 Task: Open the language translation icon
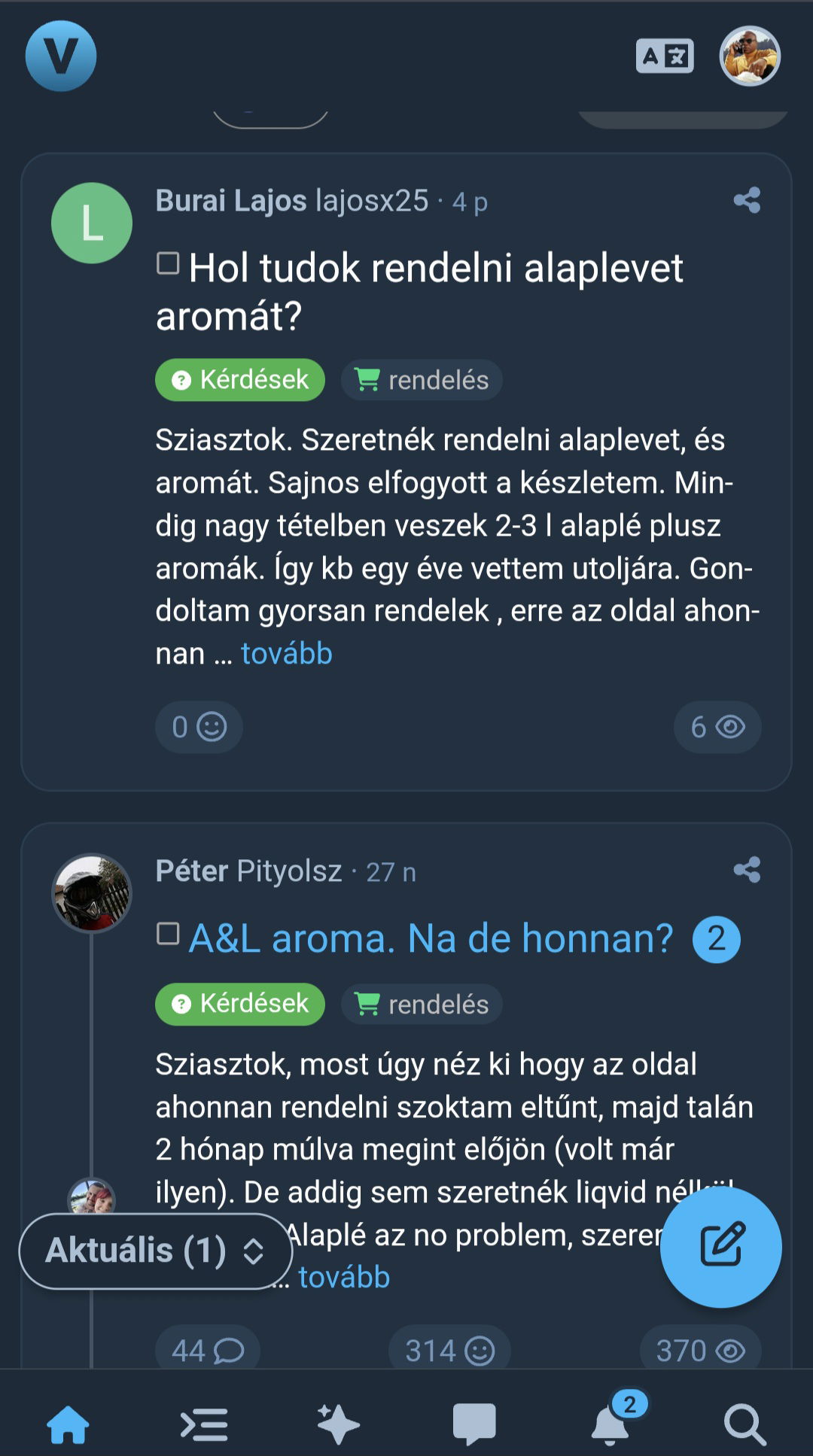point(665,56)
